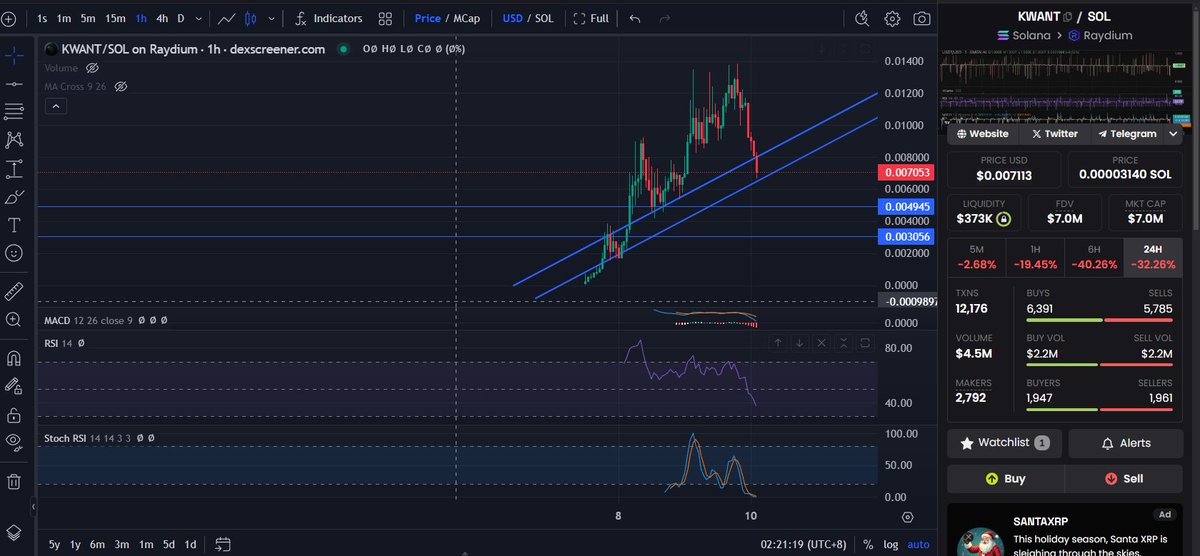
Task: Open the Indicators dialog
Action: (328, 18)
